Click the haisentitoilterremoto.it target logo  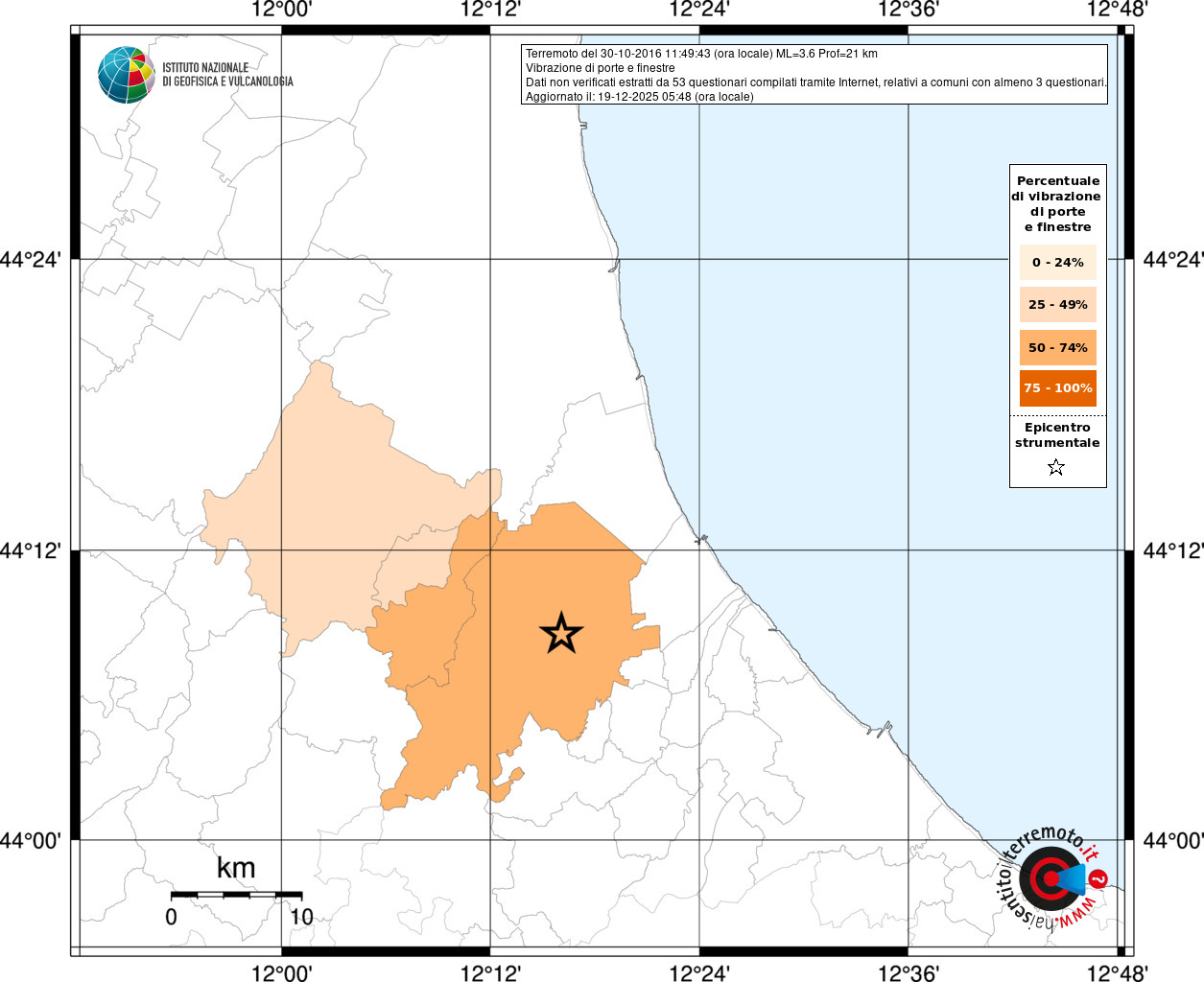(x=1053, y=878)
